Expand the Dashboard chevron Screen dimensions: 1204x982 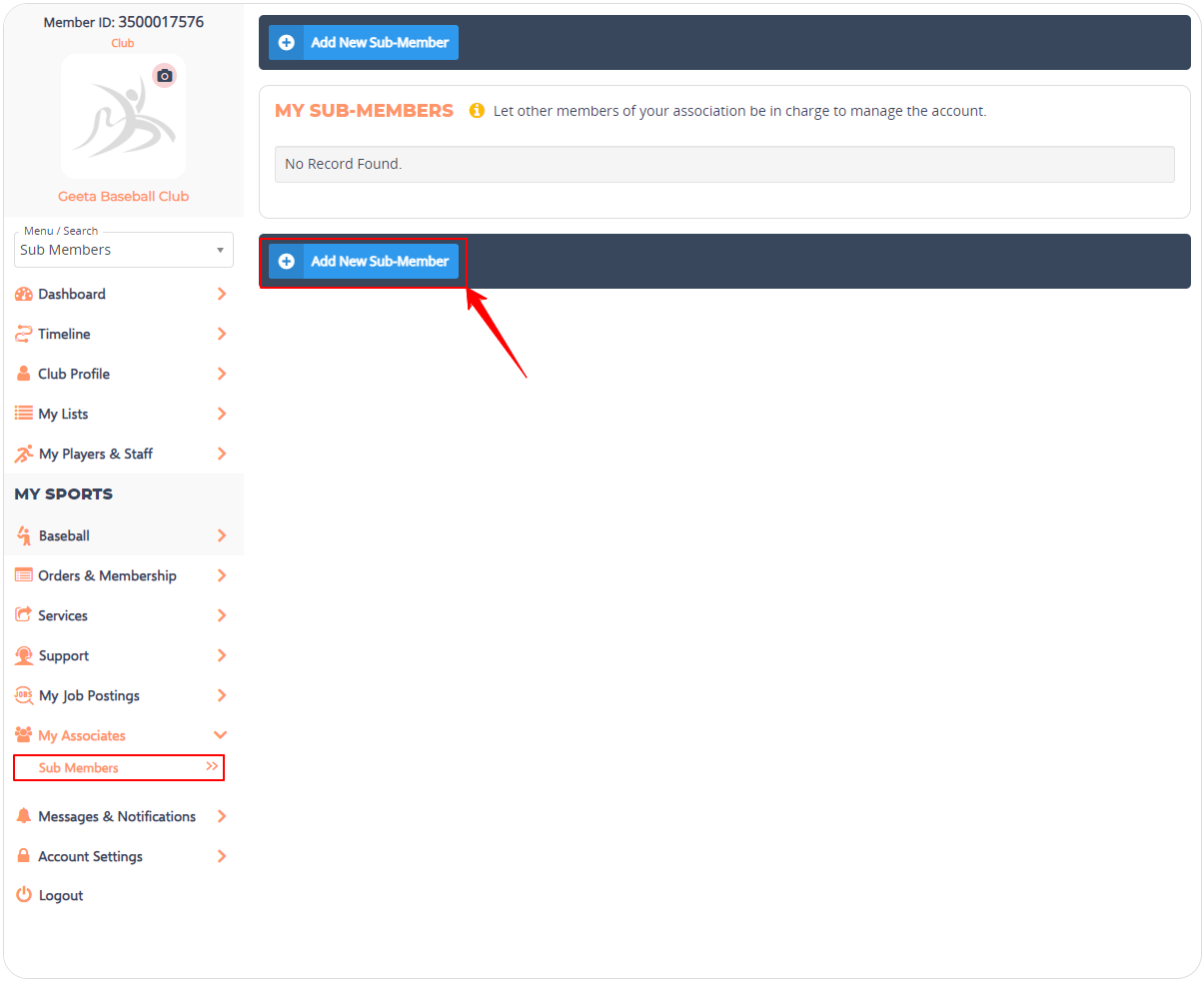pyautogui.click(x=222, y=294)
